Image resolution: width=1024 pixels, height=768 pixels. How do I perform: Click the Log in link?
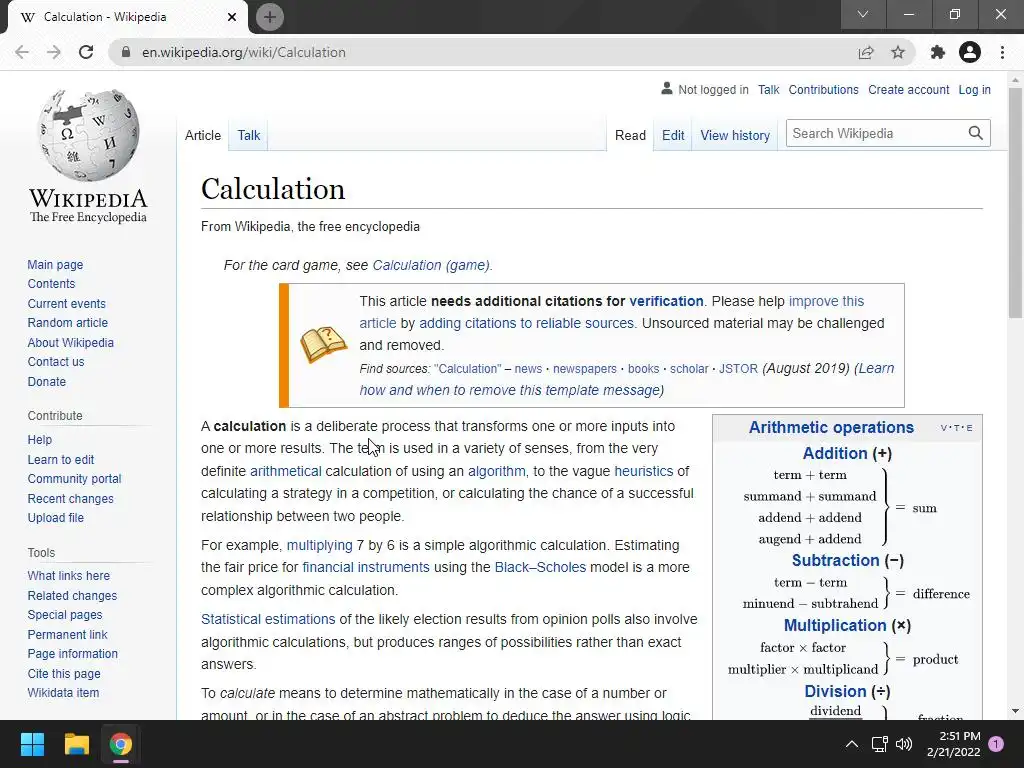click(x=974, y=90)
